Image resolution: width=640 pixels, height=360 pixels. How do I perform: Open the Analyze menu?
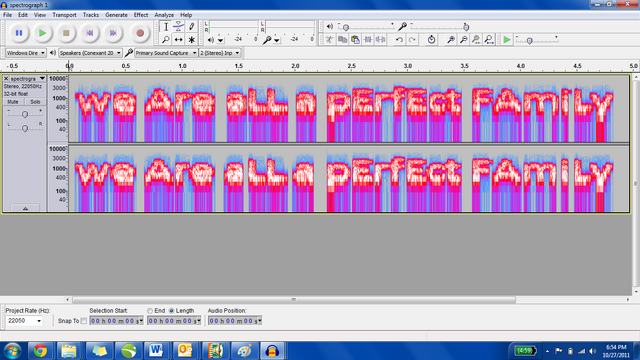point(164,15)
